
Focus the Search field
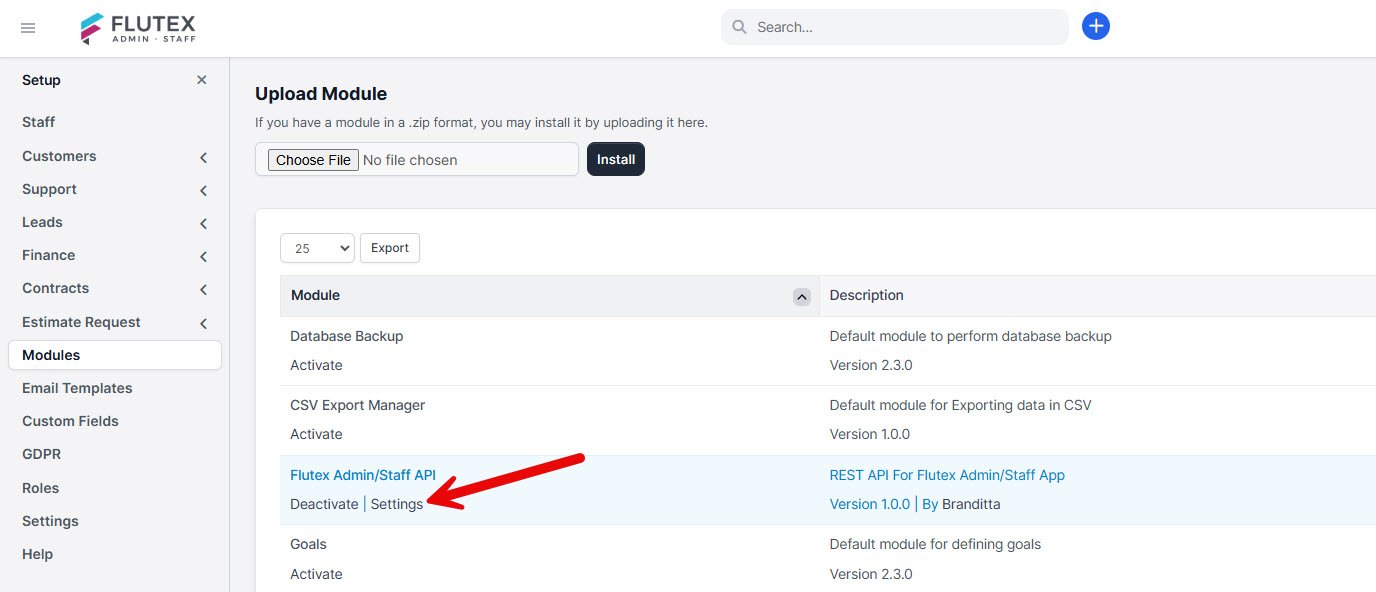tap(895, 27)
